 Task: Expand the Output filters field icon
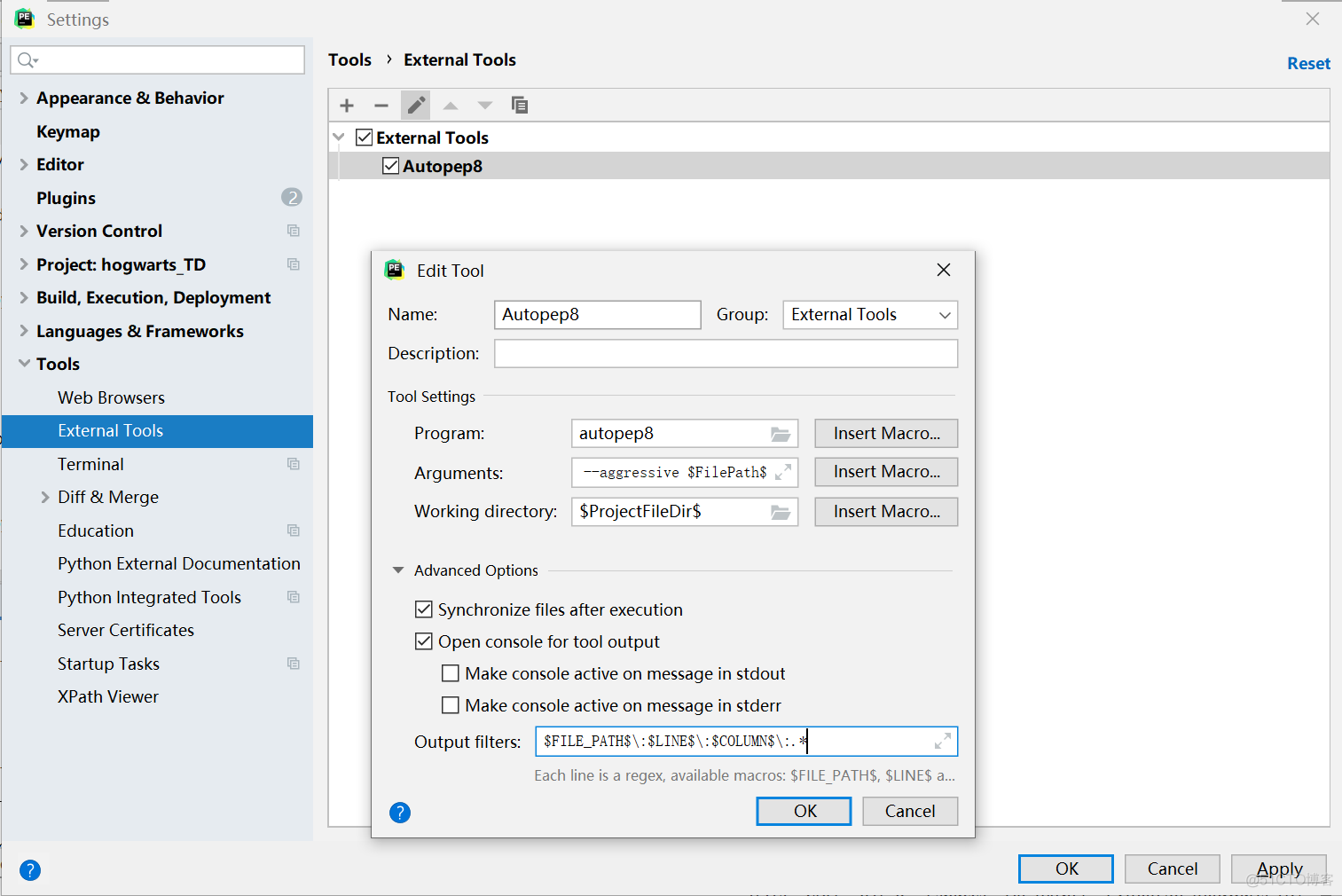[x=942, y=741]
